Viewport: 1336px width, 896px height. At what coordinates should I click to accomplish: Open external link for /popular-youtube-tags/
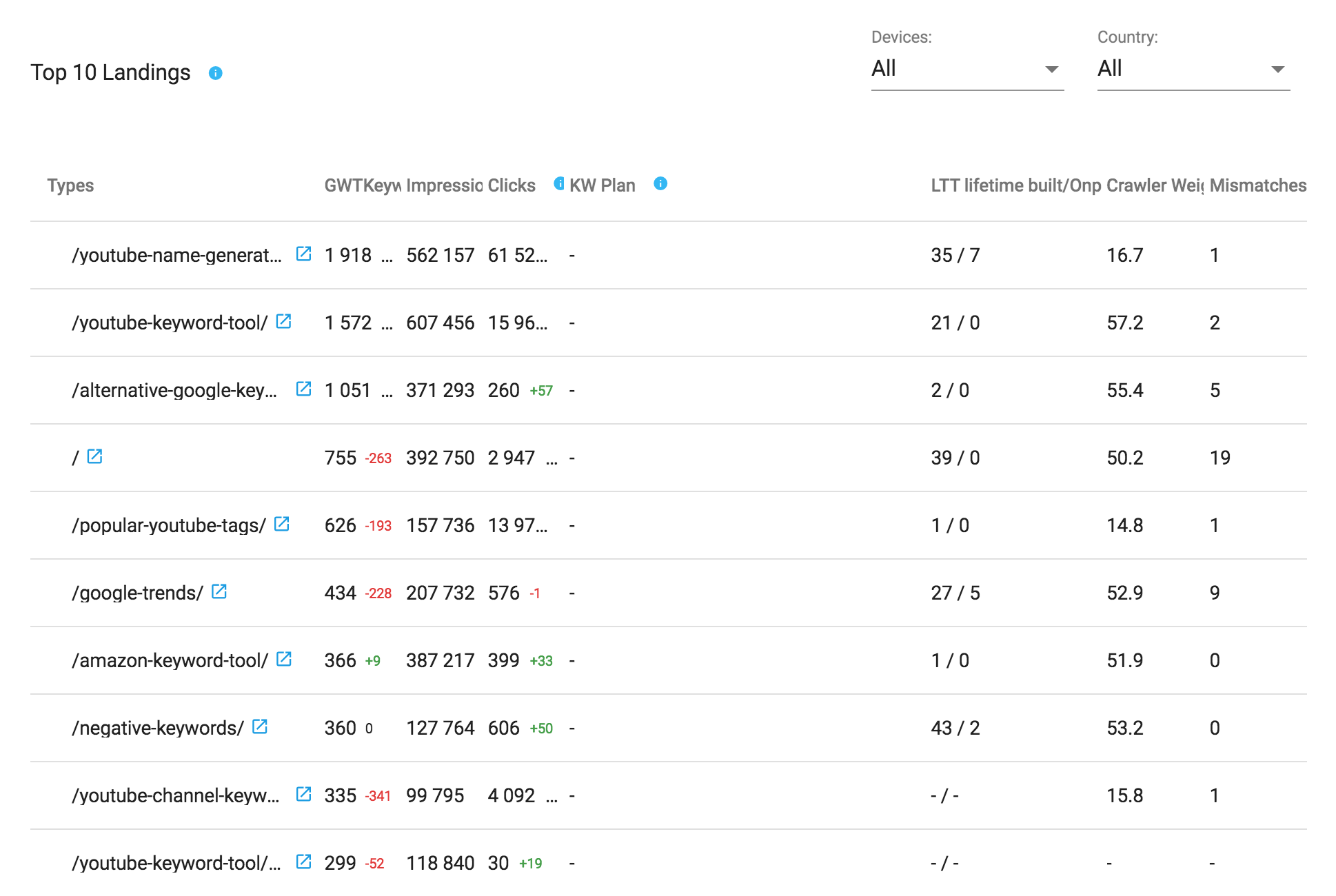click(x=281, y=524)
